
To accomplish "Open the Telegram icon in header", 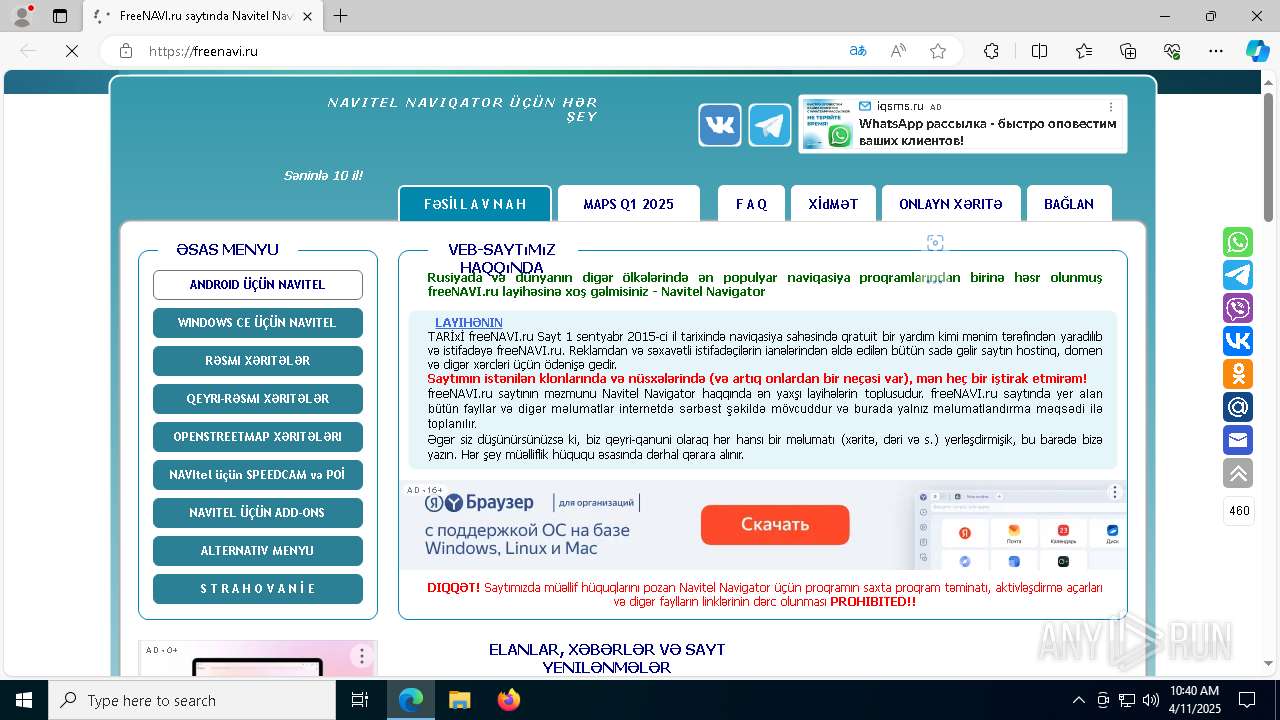I will (x=770, y=125).
